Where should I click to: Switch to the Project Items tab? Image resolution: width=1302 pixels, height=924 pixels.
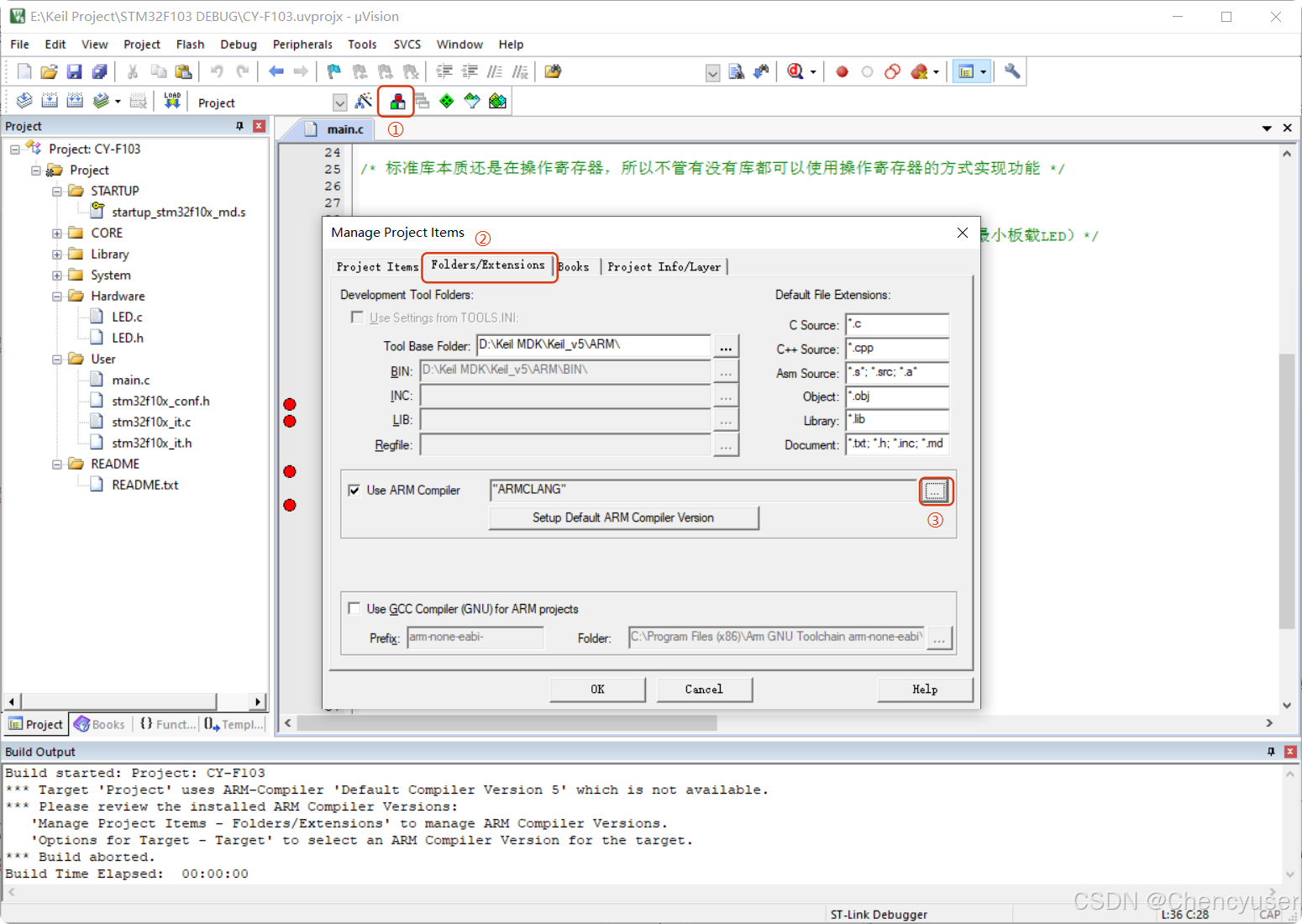pyautogui.click(x=376, y=266)
